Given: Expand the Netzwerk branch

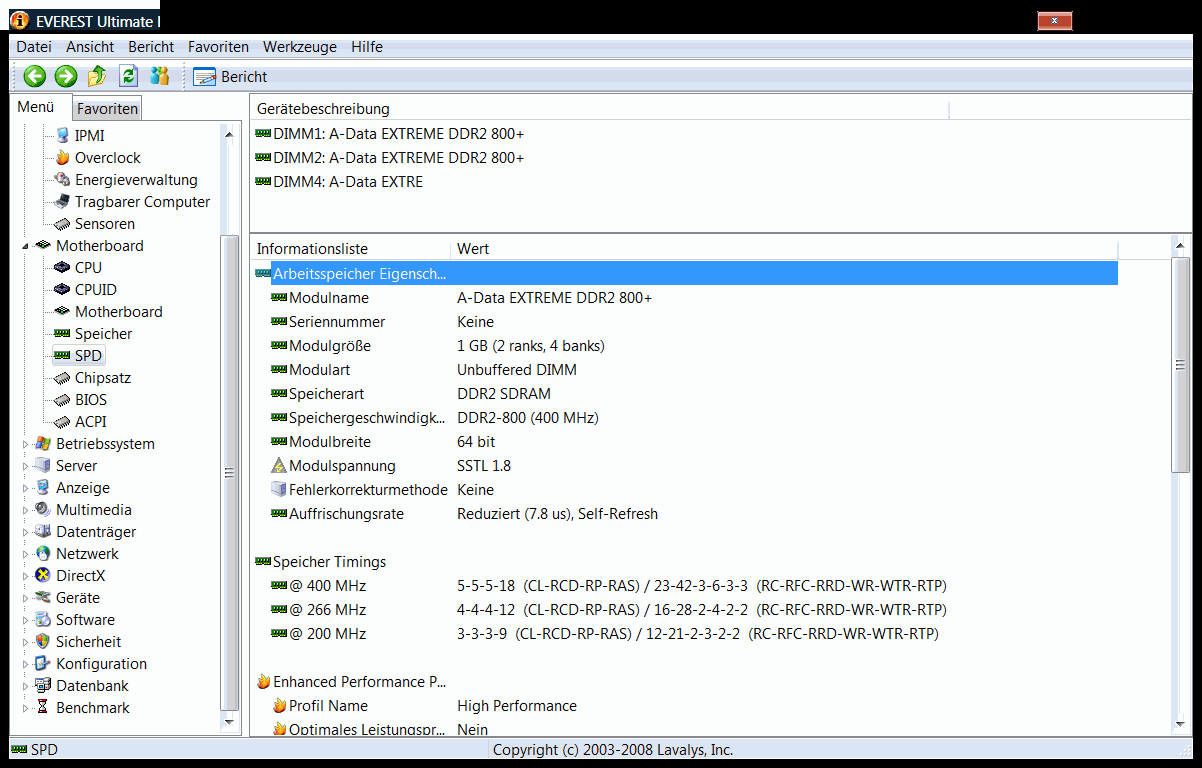Looking at the screenshot, I should coord(26,554).
